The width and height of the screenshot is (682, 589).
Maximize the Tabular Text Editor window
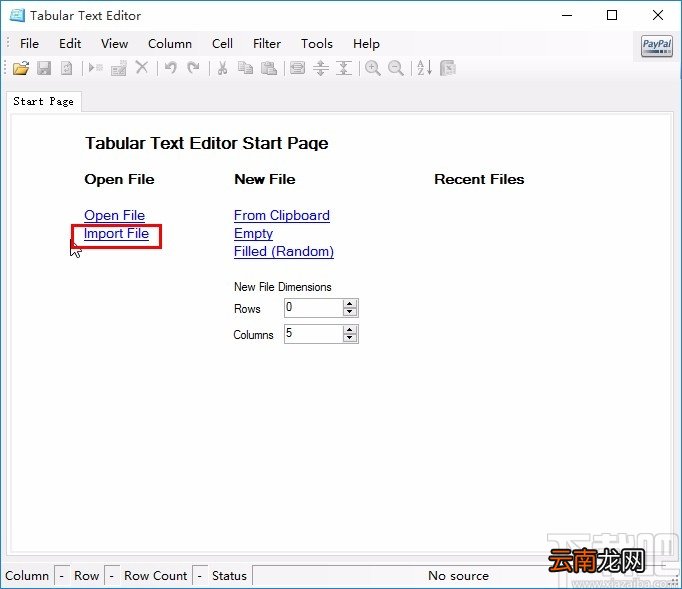coord(612,16)
